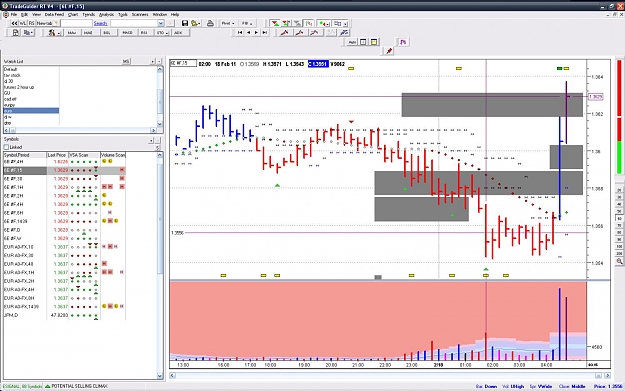
Task: Click the RS toolbar button
Action: point(31,24)
